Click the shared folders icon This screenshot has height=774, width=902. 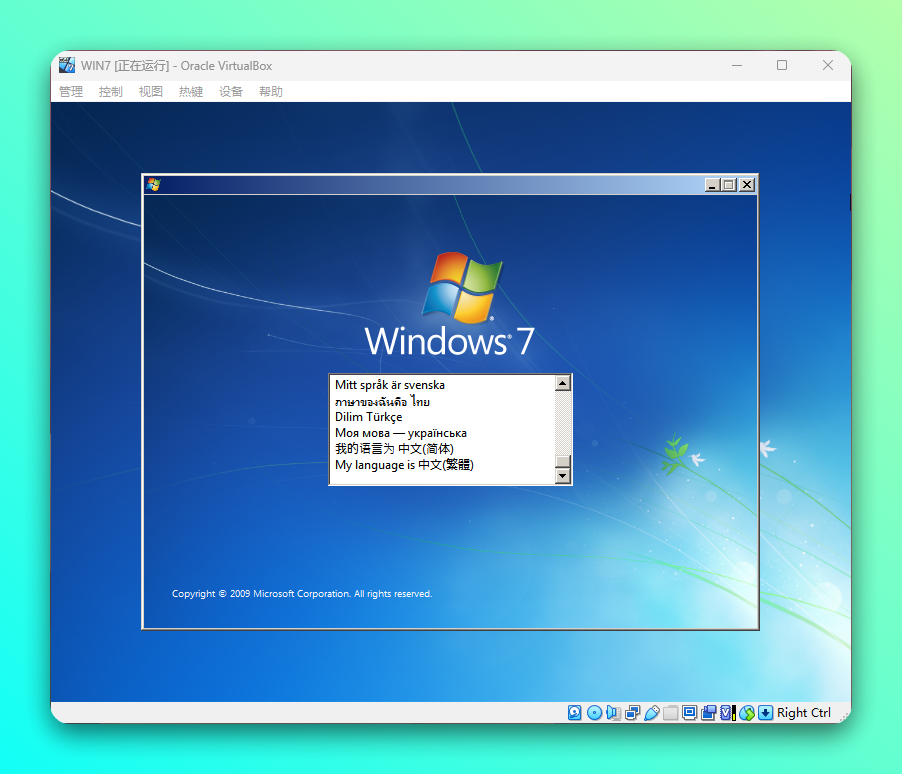(670, 712)
